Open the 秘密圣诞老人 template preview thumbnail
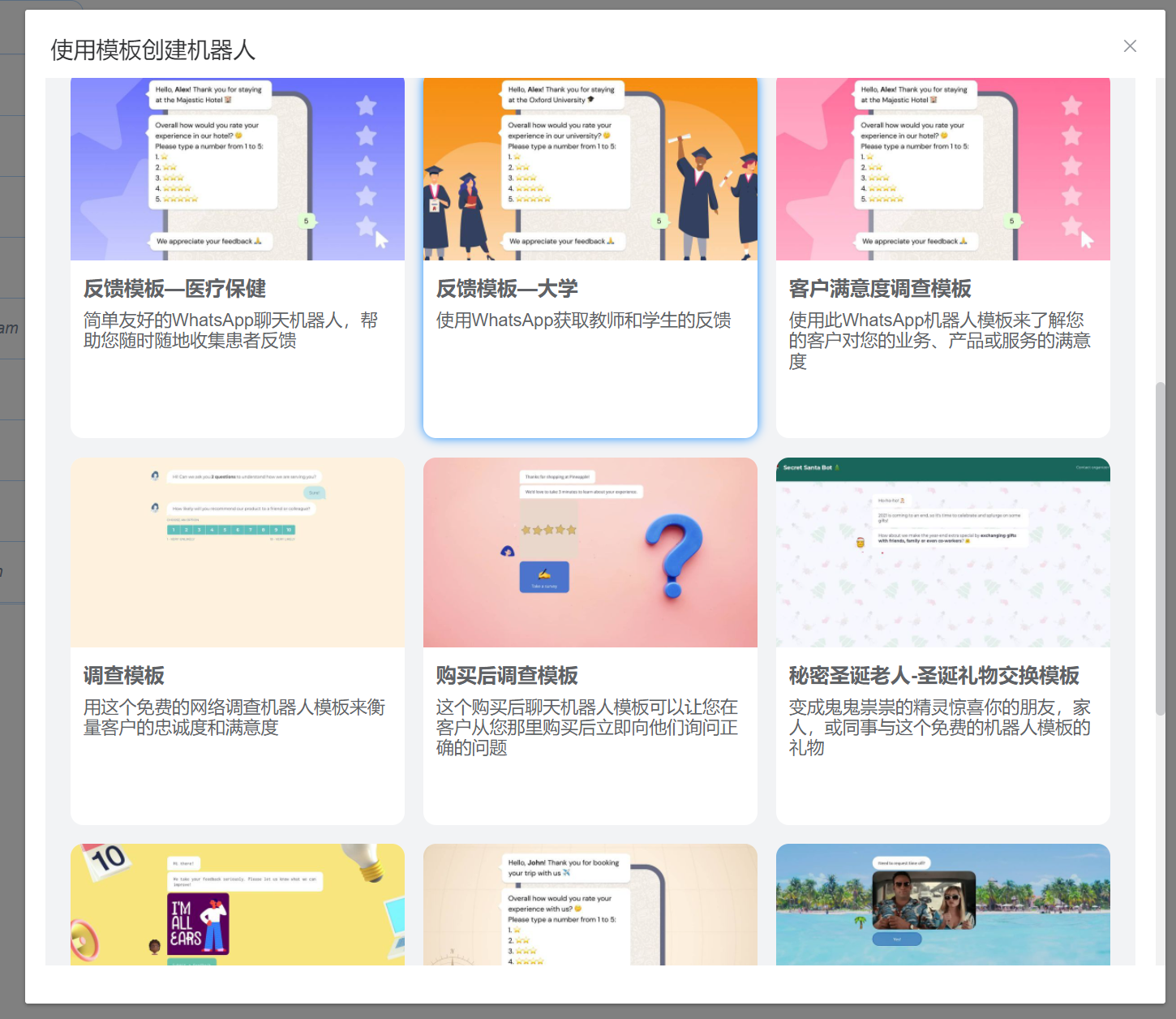 [943, 552]
